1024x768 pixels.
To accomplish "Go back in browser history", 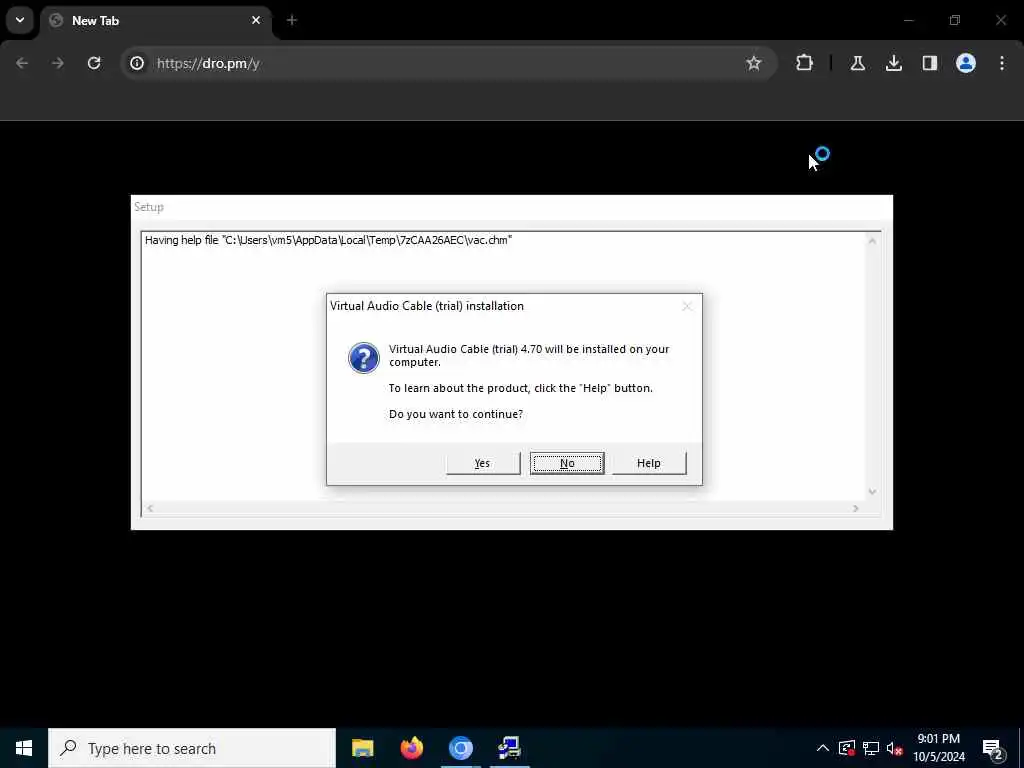I will coord(22,63).
